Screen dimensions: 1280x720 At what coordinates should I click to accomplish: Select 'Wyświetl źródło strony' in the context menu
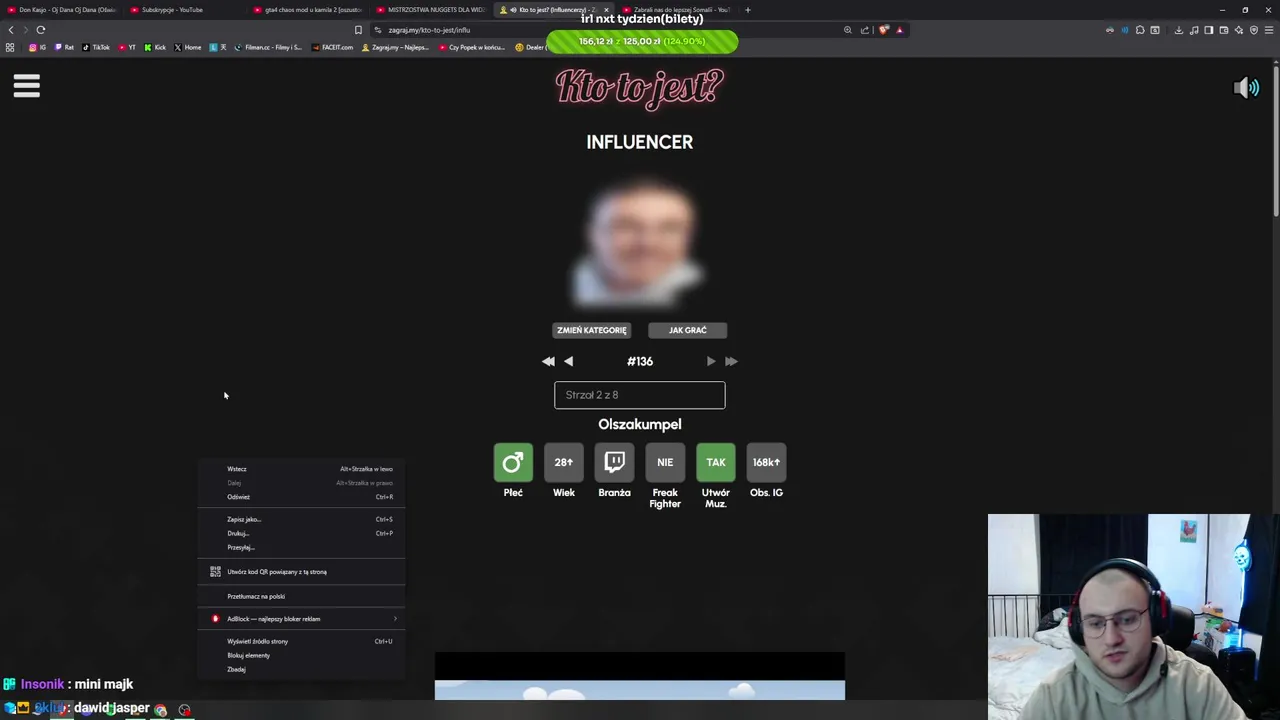click(301, 642)
